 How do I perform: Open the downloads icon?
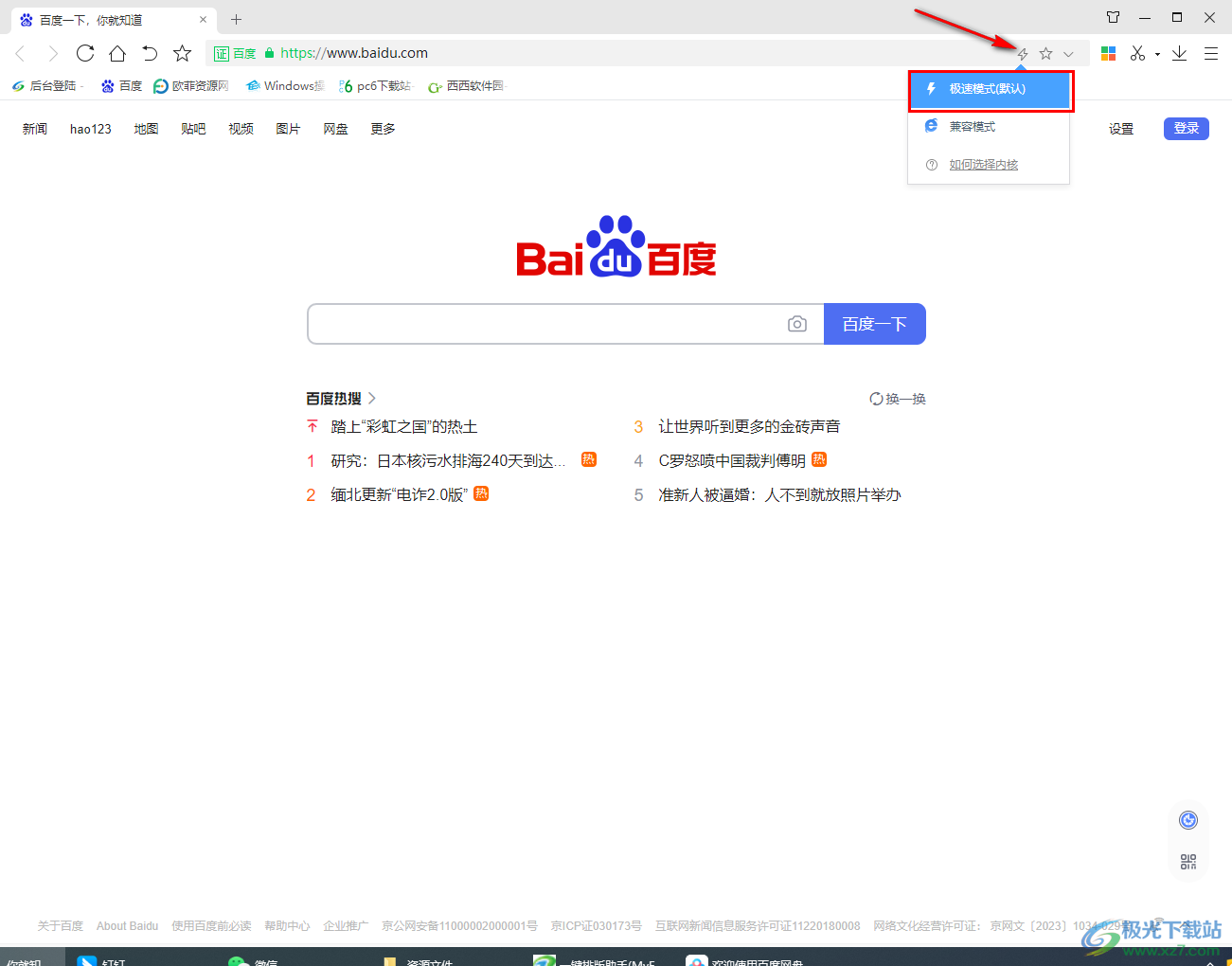1179,54
